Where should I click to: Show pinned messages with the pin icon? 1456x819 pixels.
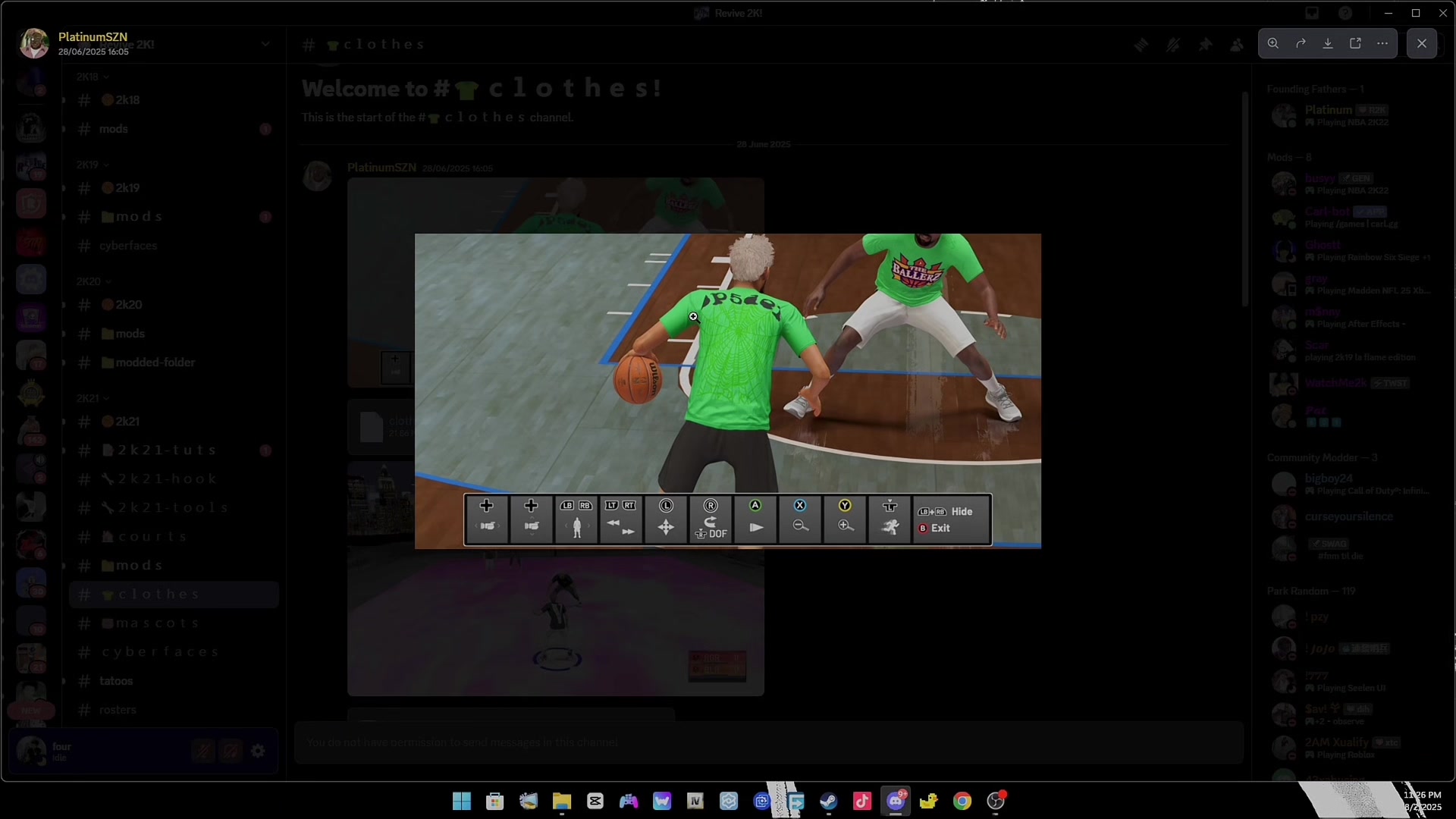coord(1205,45)
